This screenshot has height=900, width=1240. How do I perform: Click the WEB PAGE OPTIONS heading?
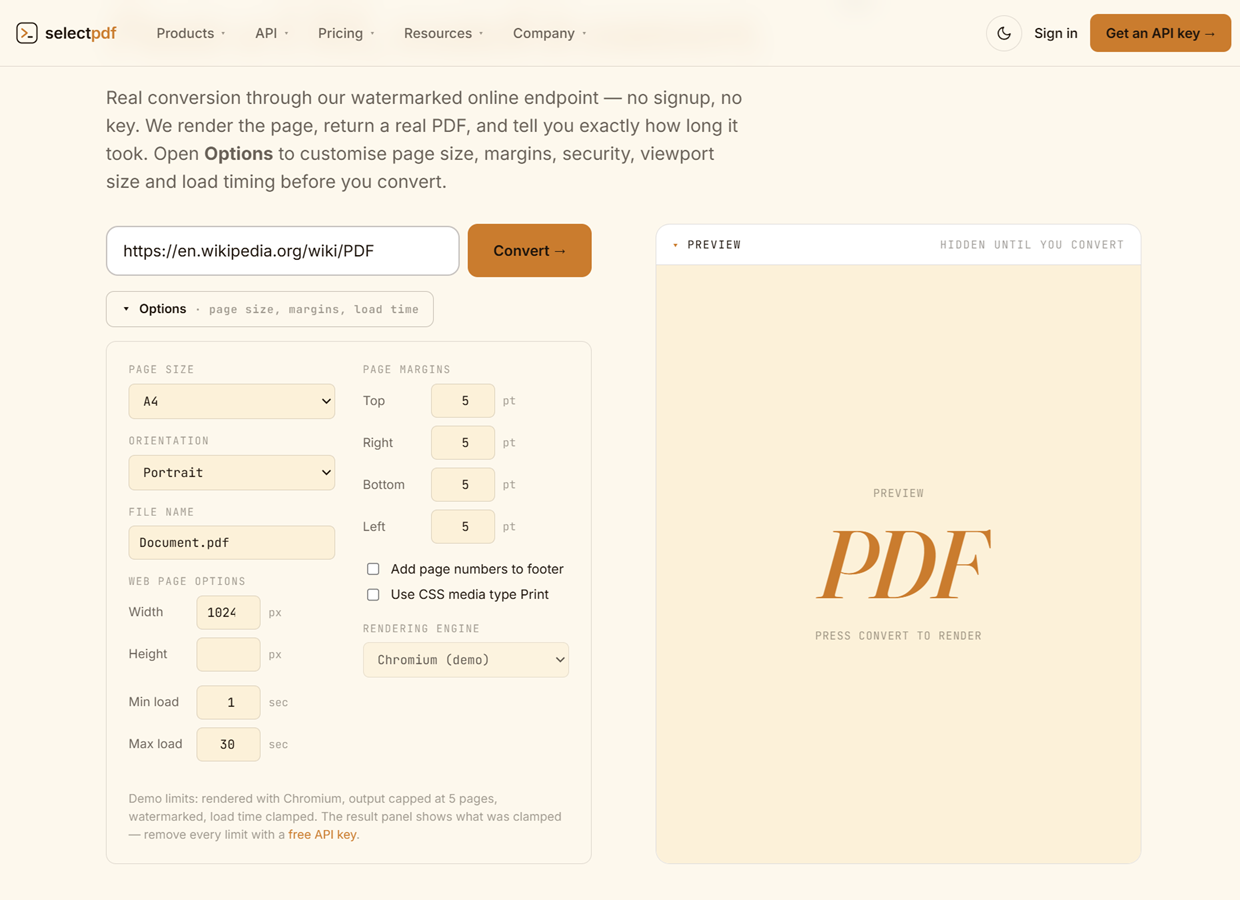187,581
